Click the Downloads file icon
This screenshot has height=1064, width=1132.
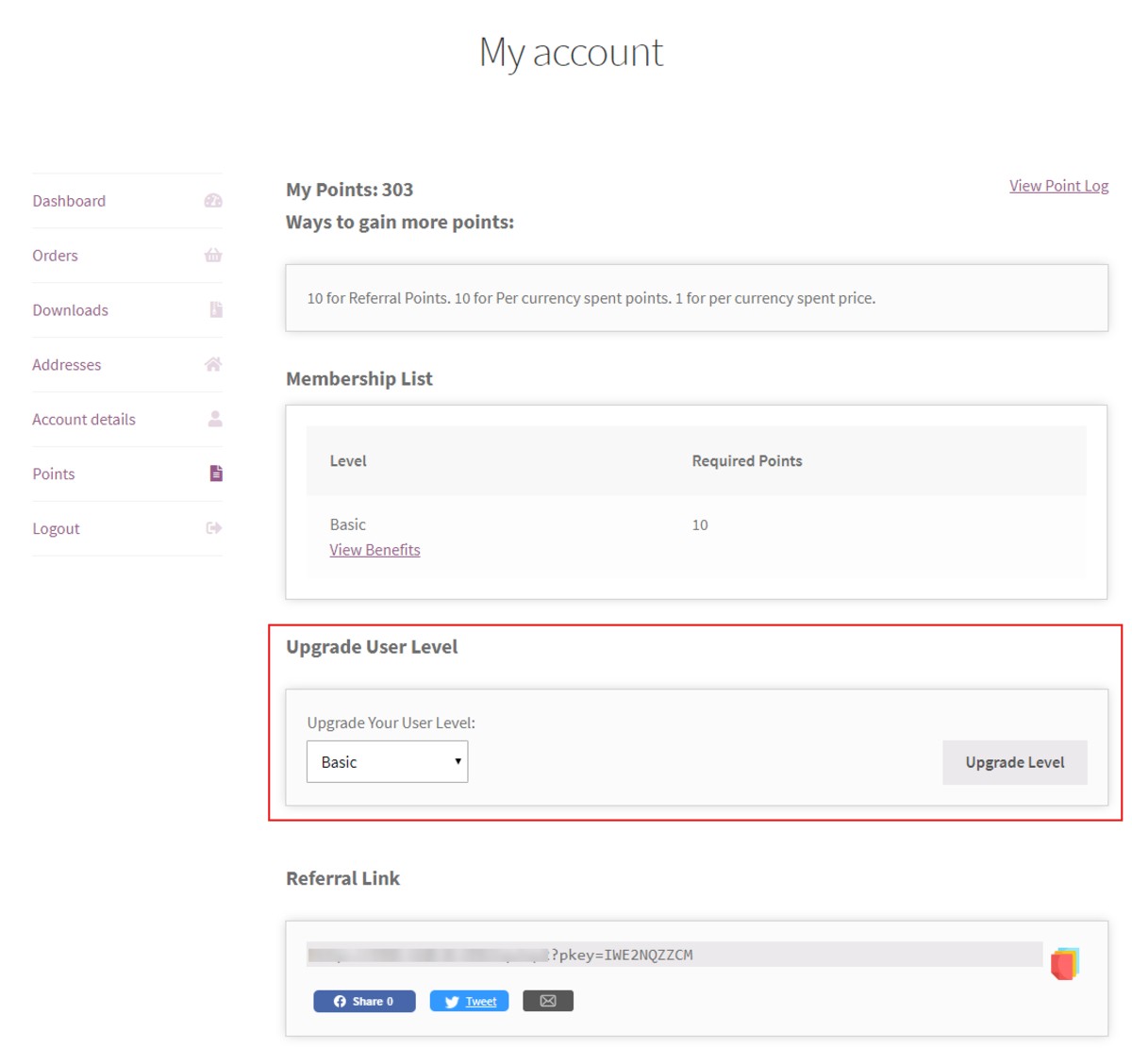[216, 310]
